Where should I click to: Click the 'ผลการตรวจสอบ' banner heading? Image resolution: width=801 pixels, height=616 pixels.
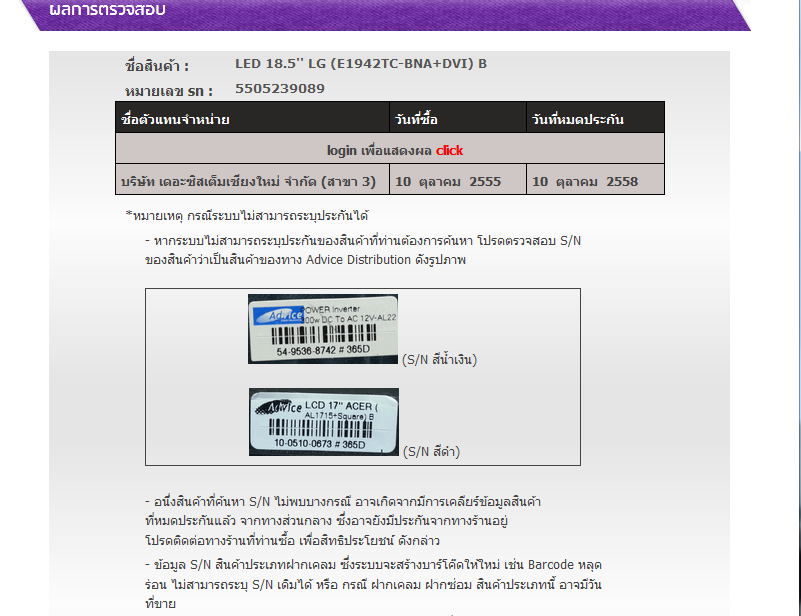tap(107, 10)
